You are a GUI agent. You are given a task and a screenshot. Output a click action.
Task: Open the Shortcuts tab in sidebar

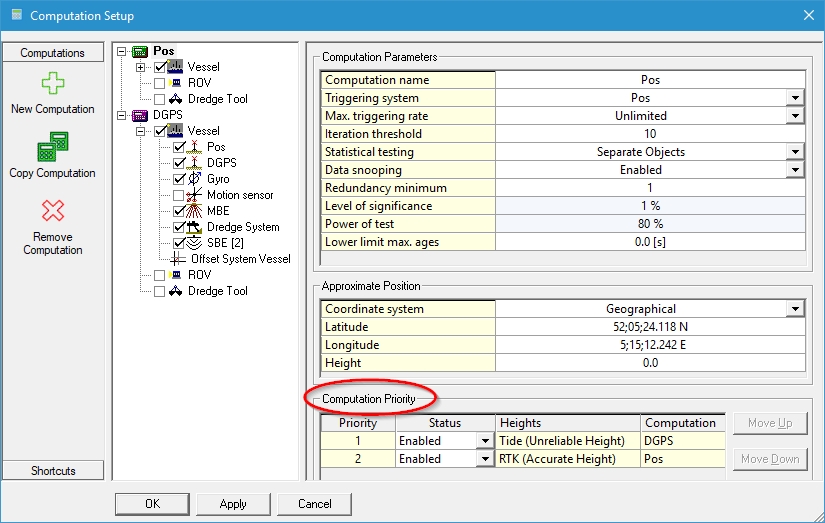coord(52,471)
